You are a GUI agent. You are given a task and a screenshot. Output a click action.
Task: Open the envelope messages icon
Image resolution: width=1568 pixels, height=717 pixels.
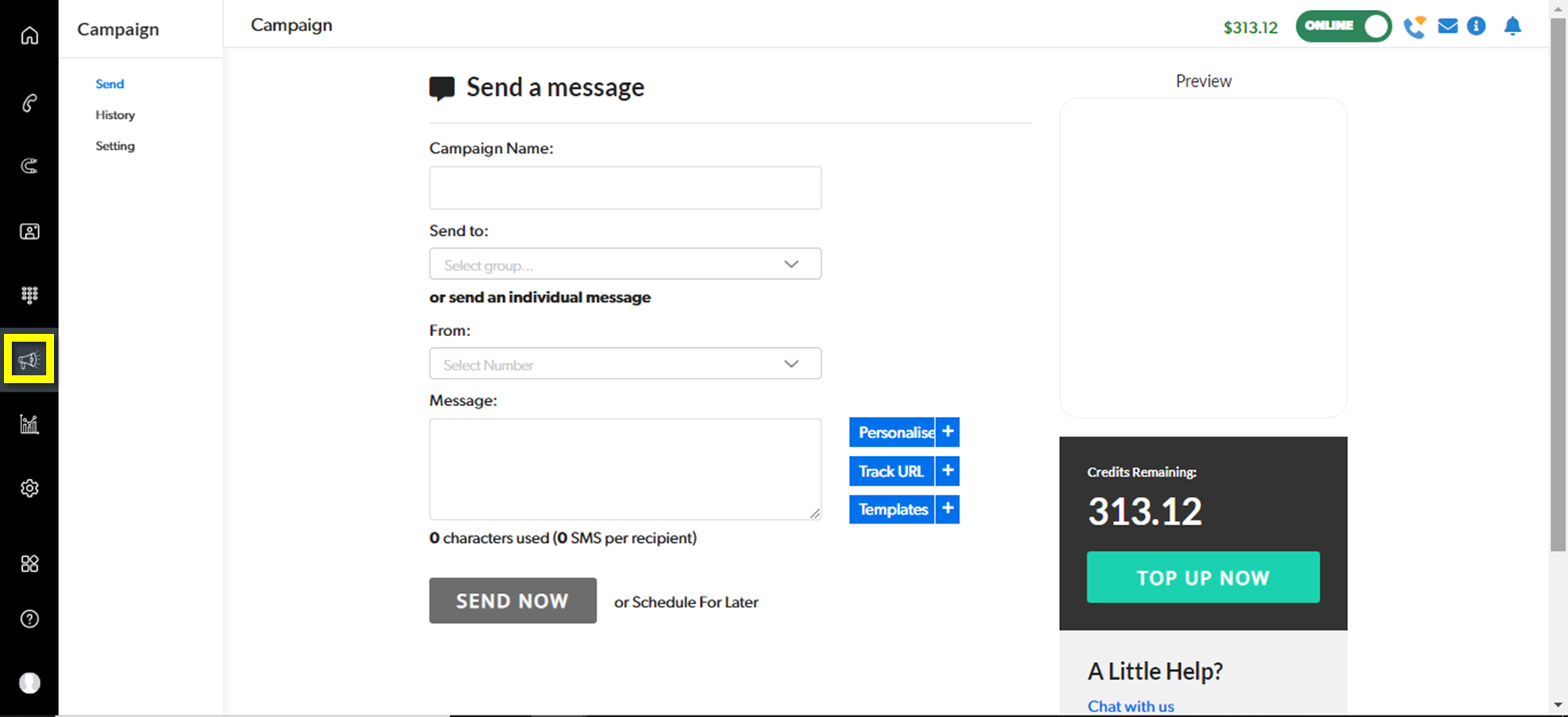point(1447,27)
